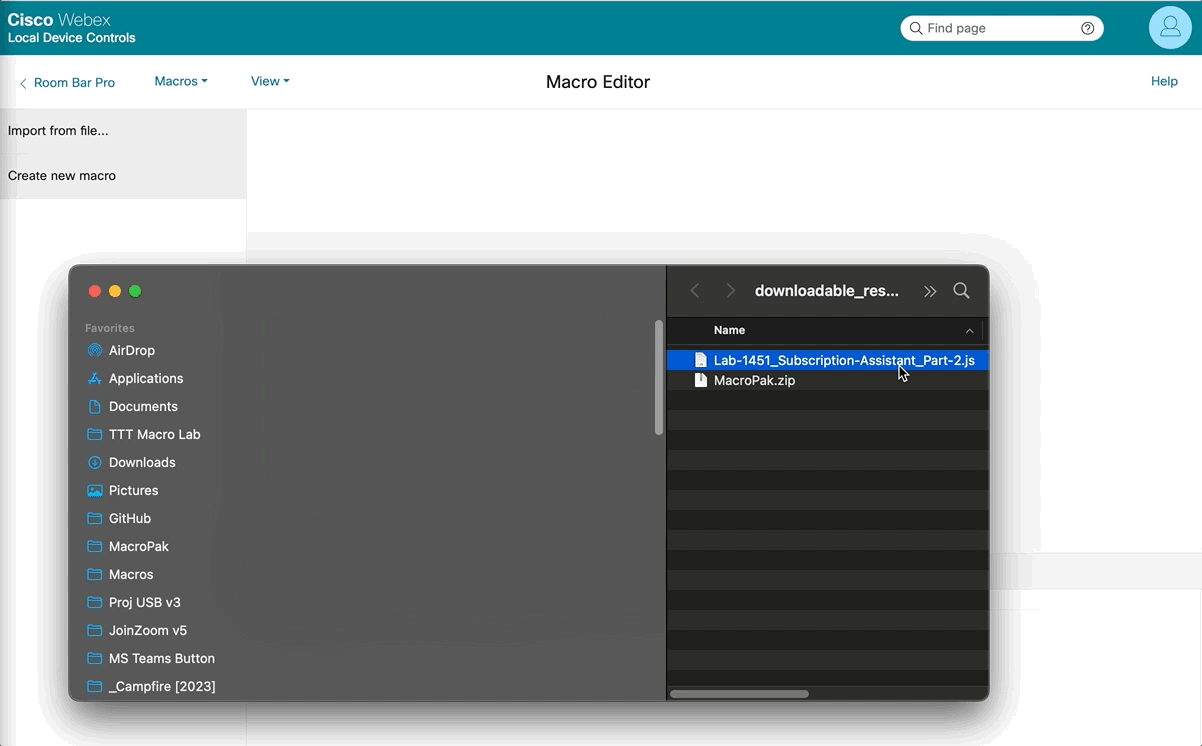Click the Find page search field

(995, 28)
